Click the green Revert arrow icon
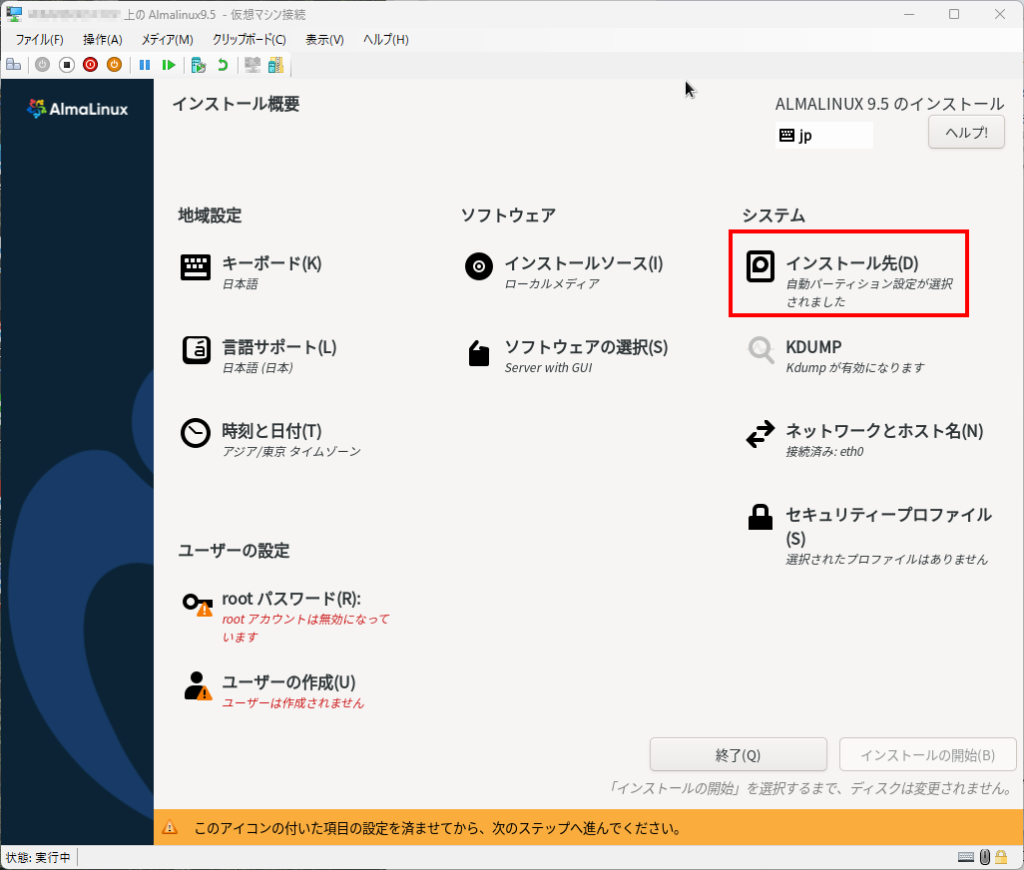The height and width of the screenshot is (870, 1024). tap(222, 65)
